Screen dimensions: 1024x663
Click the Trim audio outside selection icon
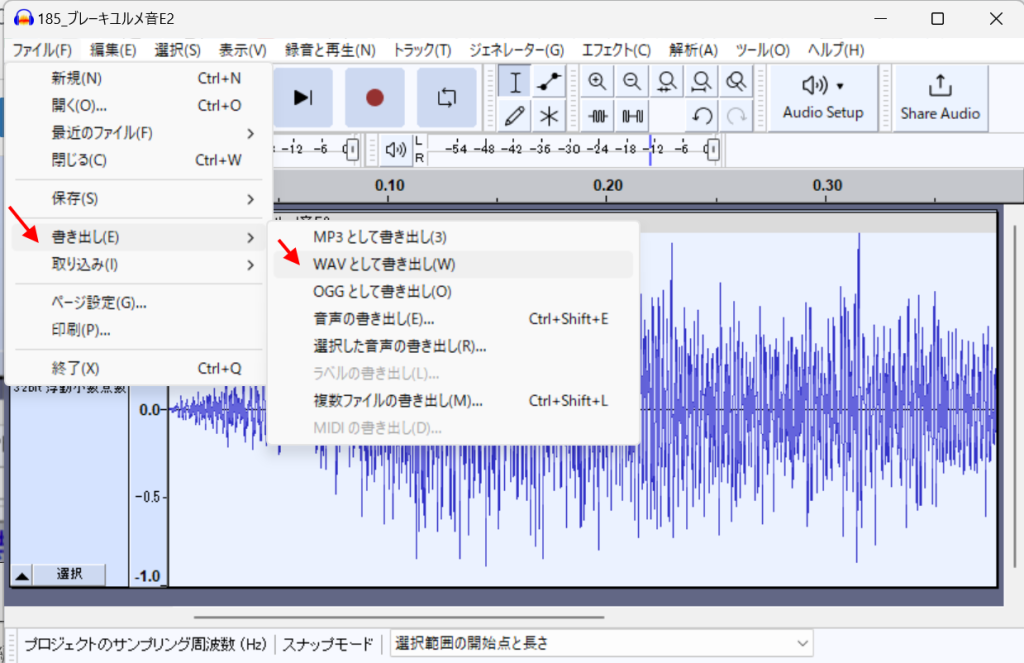click(598, 115)
